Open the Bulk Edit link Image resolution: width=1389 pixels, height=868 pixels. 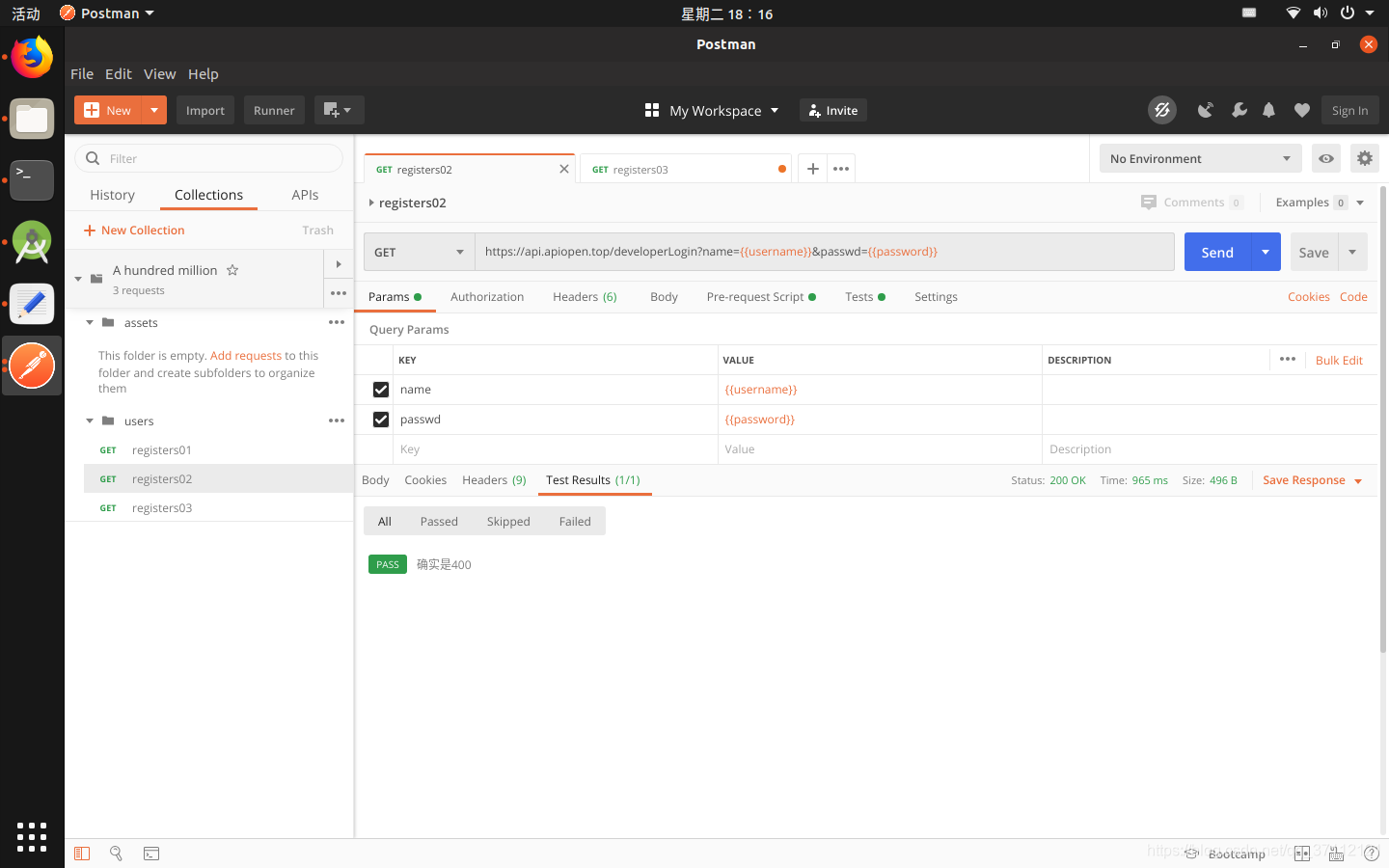tap(1339, 360)
